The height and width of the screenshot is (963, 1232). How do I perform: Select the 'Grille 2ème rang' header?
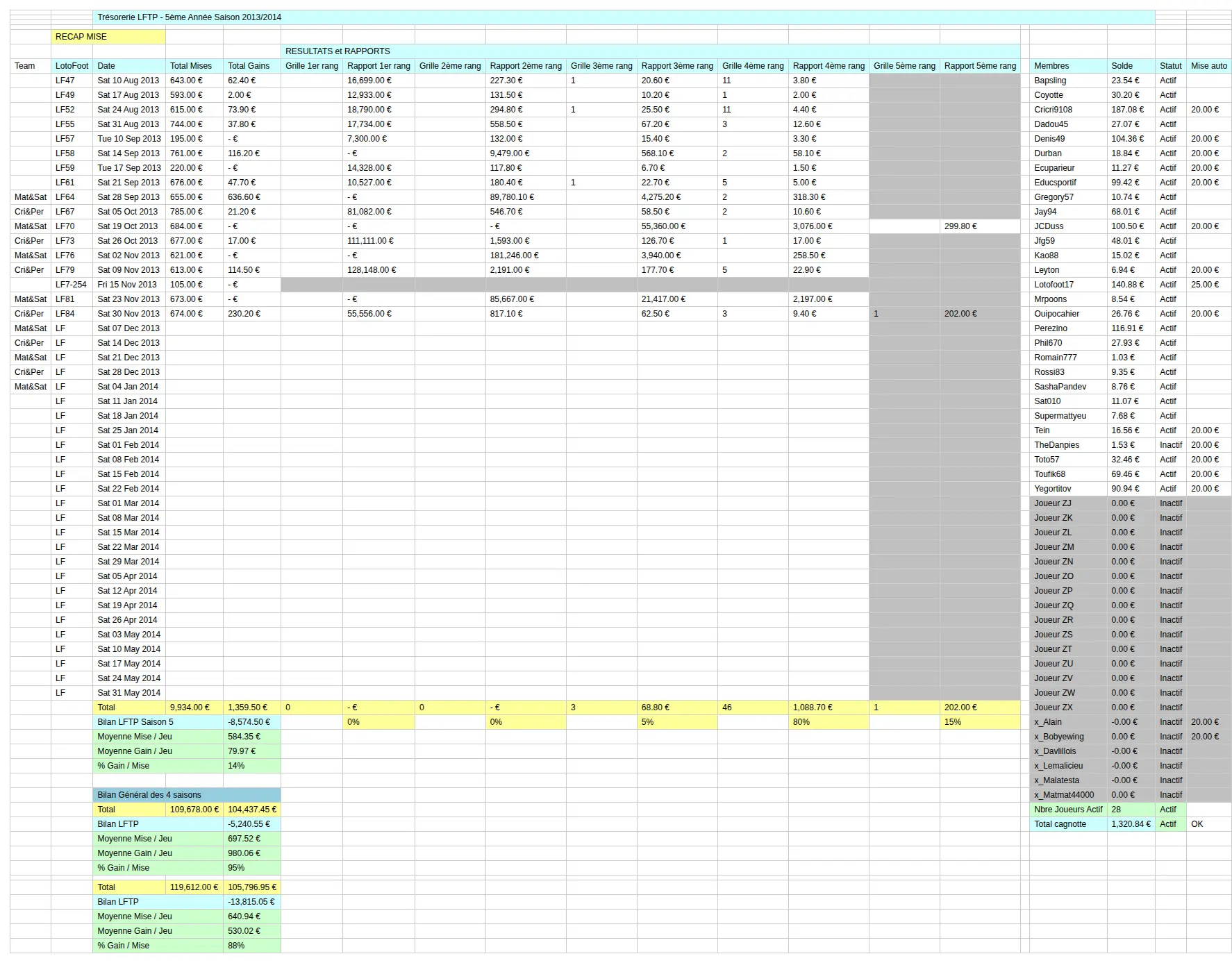[450, 66]
